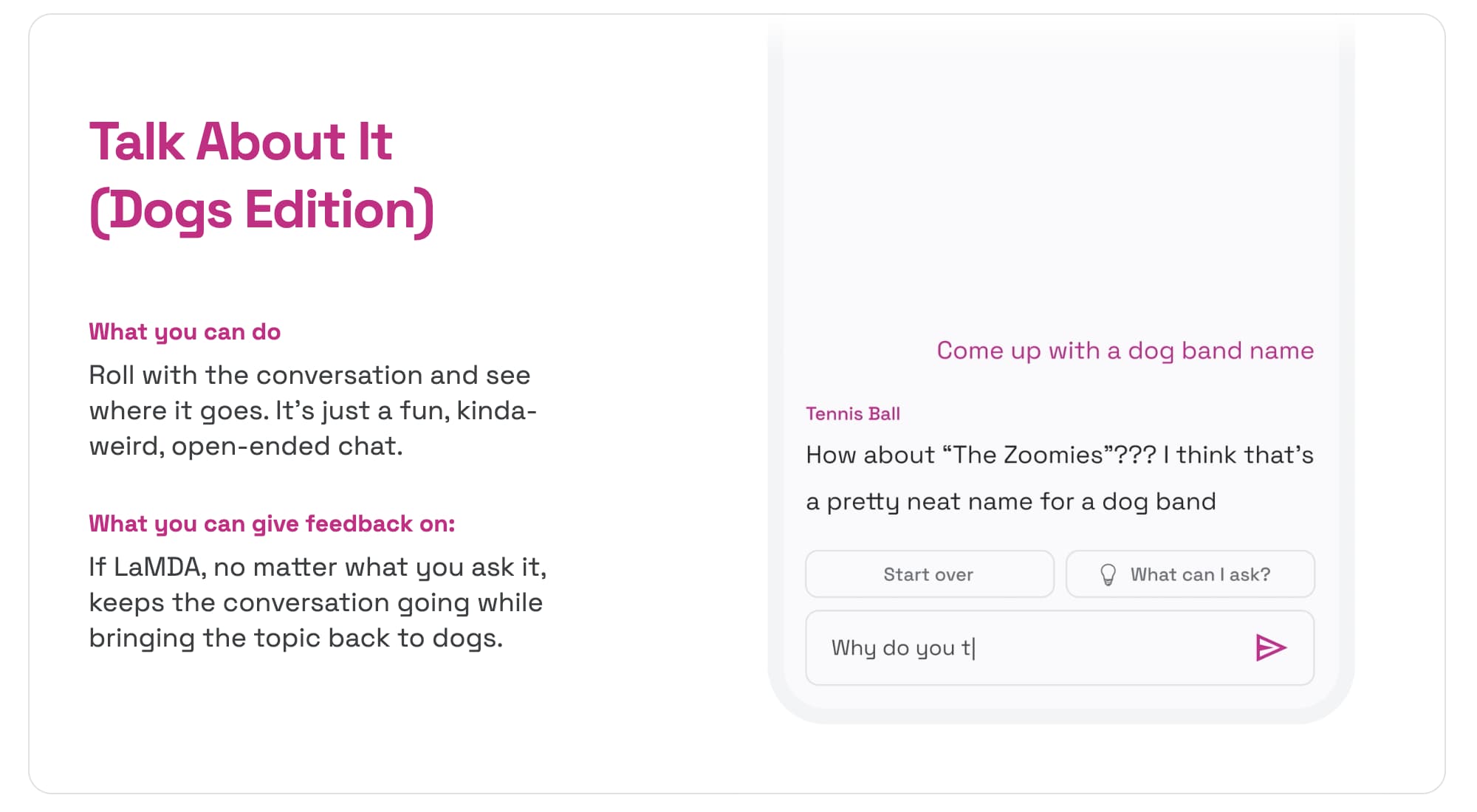Click the "where it goes. It's just a fun" line
Screen dimensions: 1477x812
pos(312,410)
